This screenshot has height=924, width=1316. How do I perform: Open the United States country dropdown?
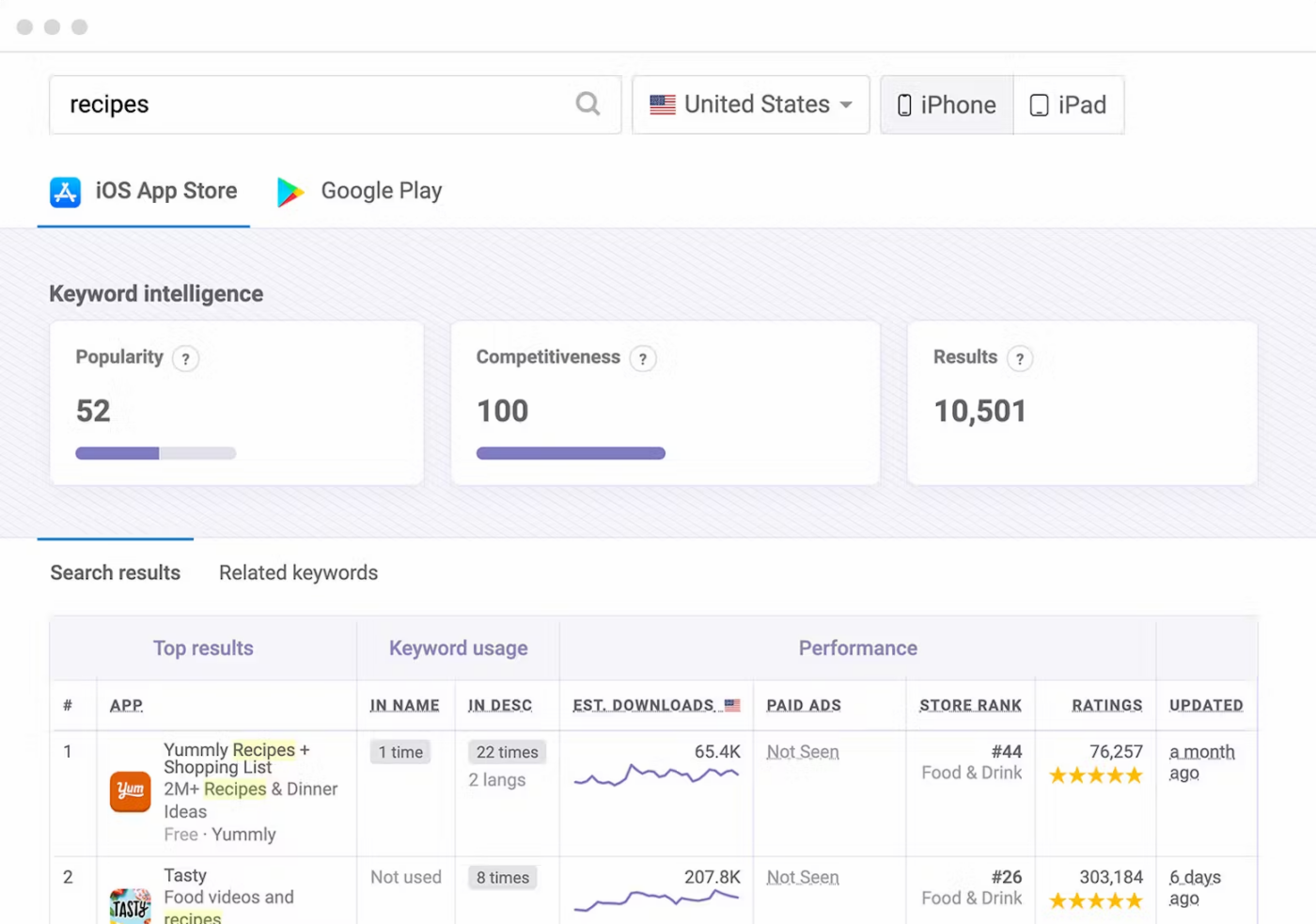point(749,104)
